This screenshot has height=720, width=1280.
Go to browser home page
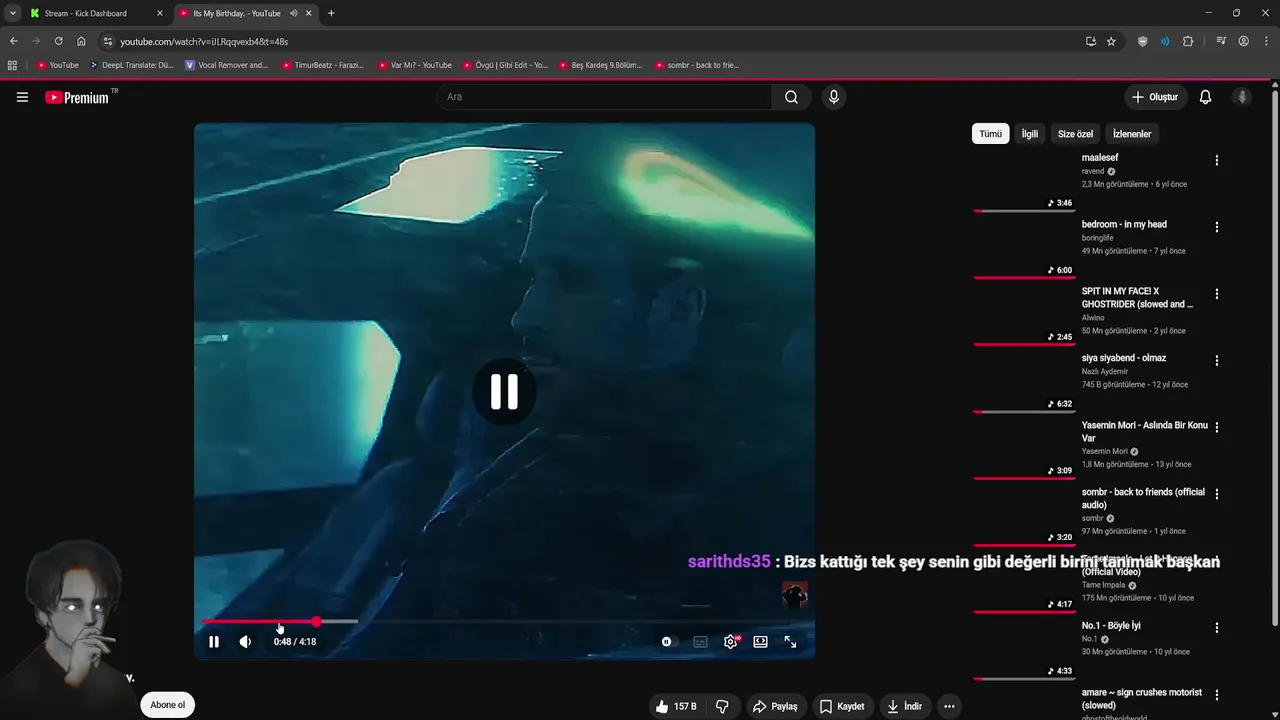[81, 41]
